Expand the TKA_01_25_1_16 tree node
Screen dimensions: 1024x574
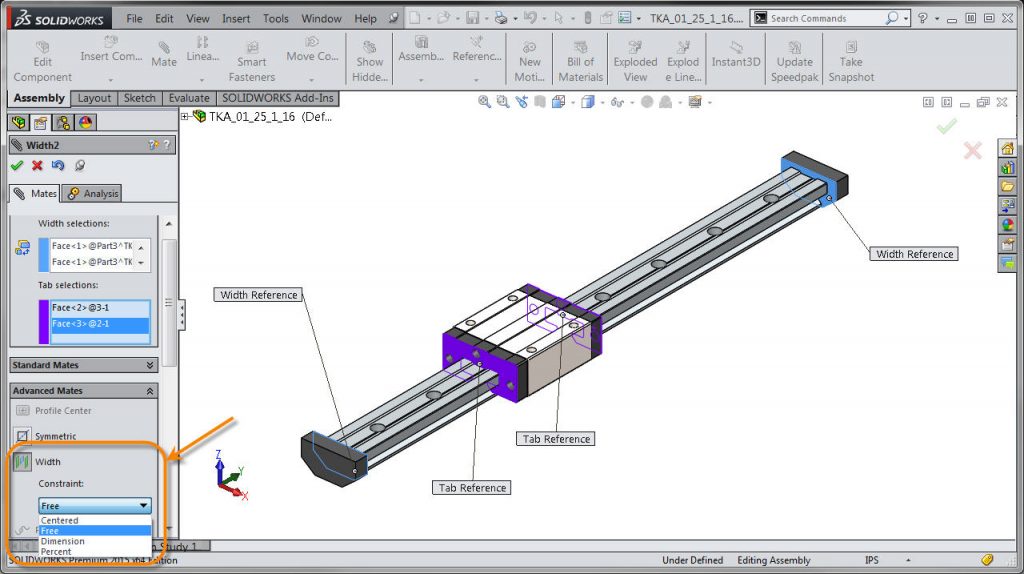(185, 117)
